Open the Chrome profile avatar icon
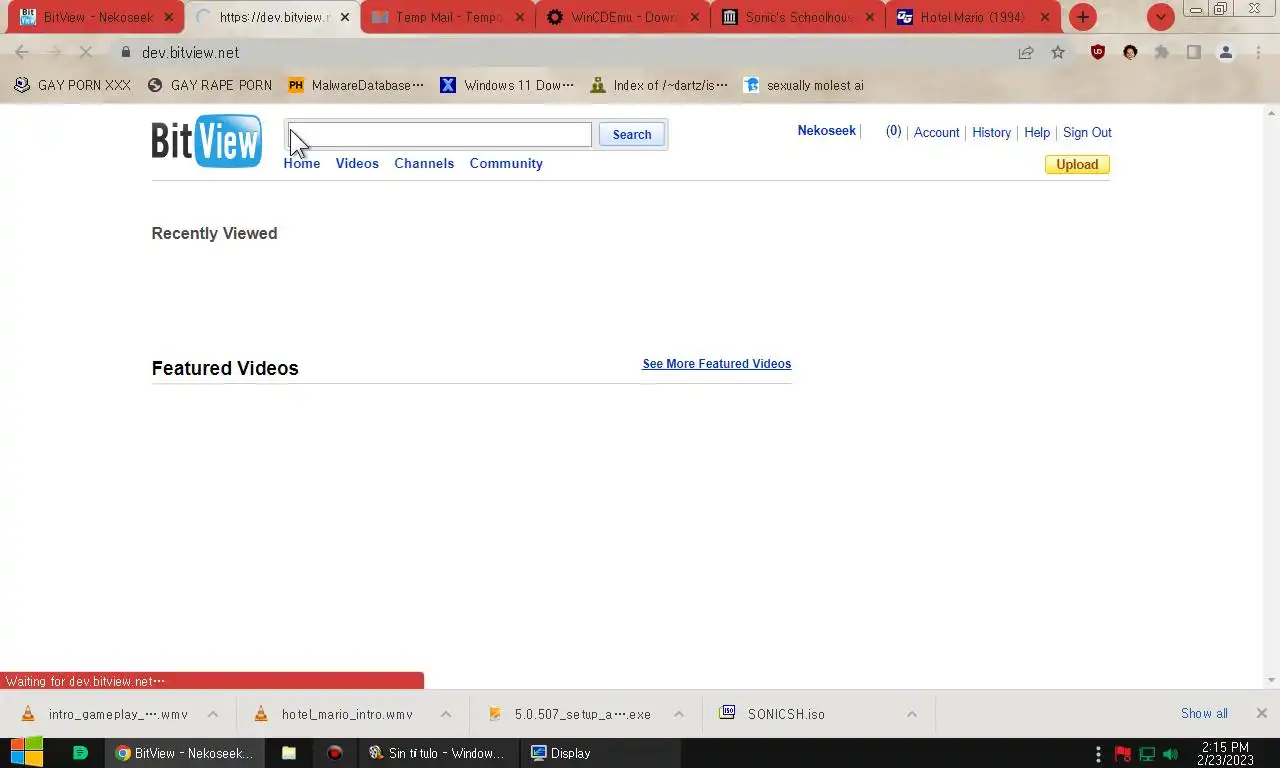The width and height of the screenshot is (1280, 768). pyautogui.click(x=1226, y=52)
